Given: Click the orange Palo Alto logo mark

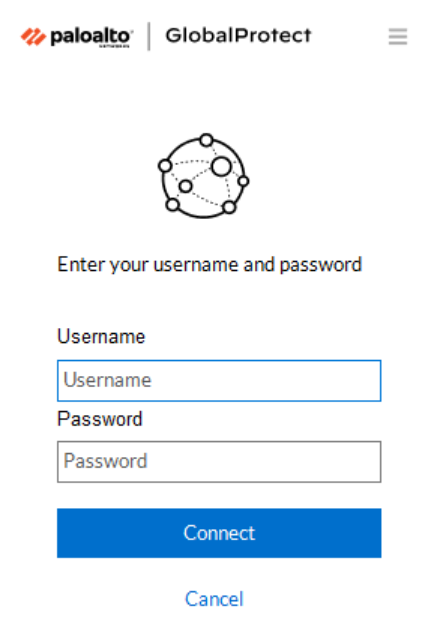Looking at the screenshot, I should pyautogui.click(x=33, y=37).
